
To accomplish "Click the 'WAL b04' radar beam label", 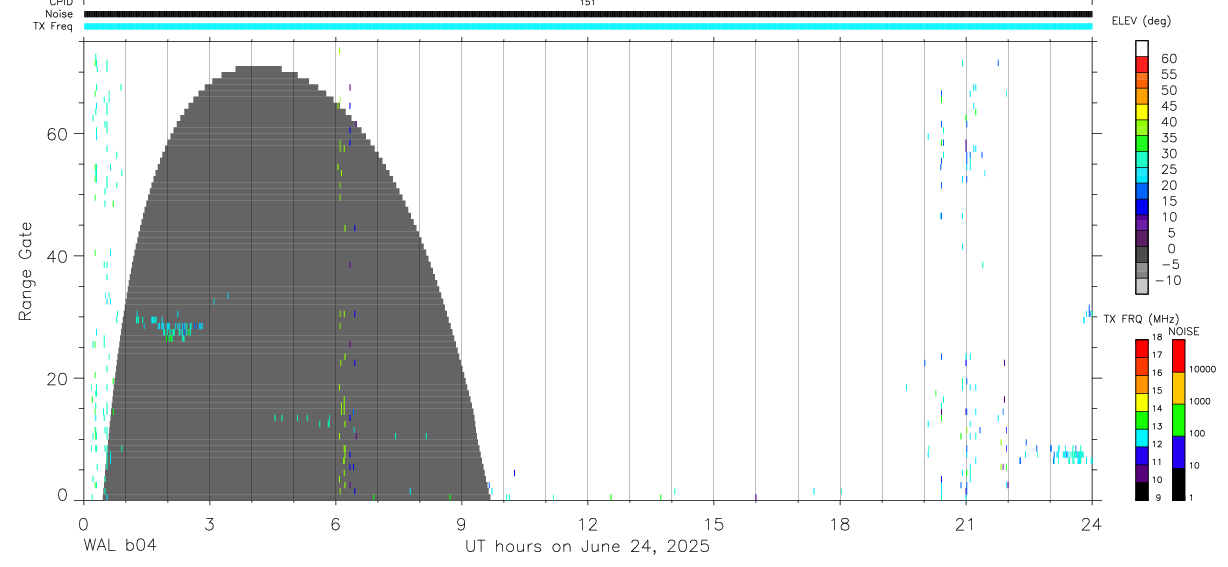I will pyautogui.click(x=119, y=547).
